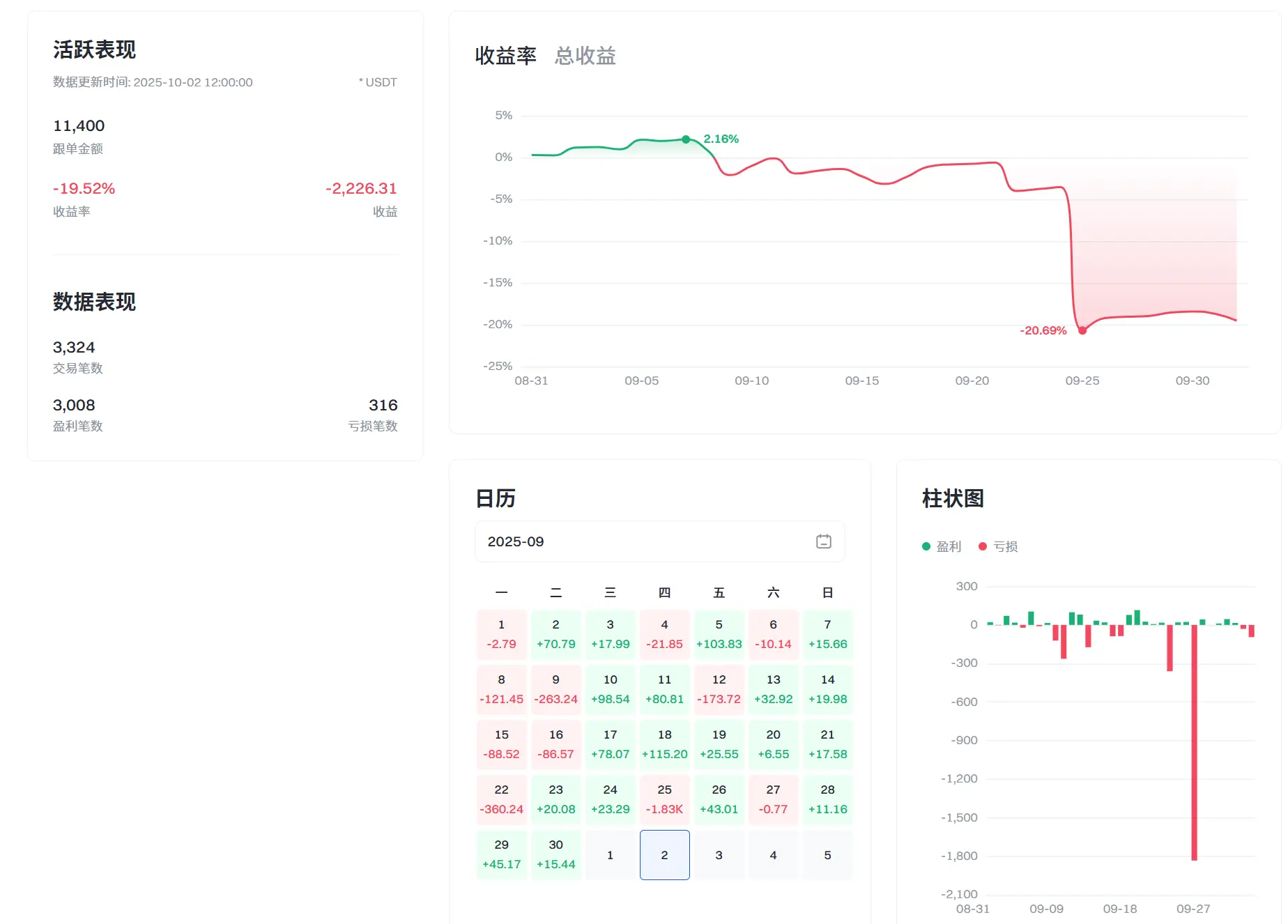Click the largest red loss bar
Screen dimensions: 1288x924
(1194, 742)
